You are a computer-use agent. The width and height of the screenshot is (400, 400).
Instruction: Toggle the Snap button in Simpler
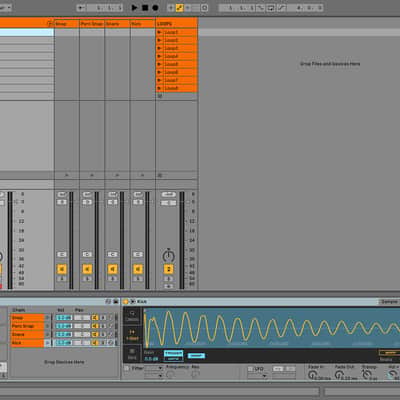pyautogui.click(x=196, y=356)
